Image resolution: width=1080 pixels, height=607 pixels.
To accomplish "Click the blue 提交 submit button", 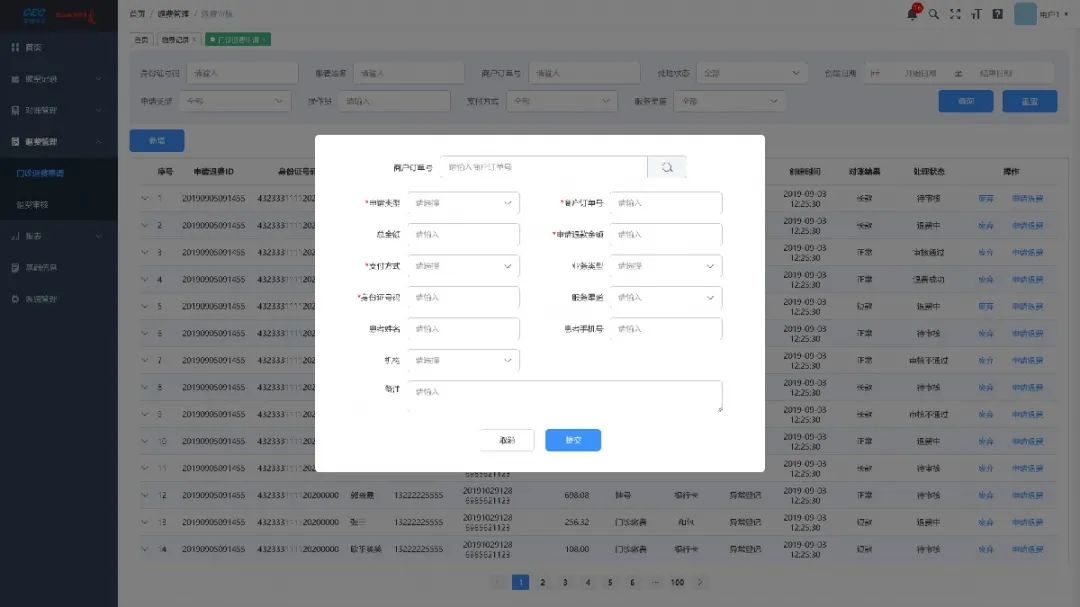I will 573,440.
